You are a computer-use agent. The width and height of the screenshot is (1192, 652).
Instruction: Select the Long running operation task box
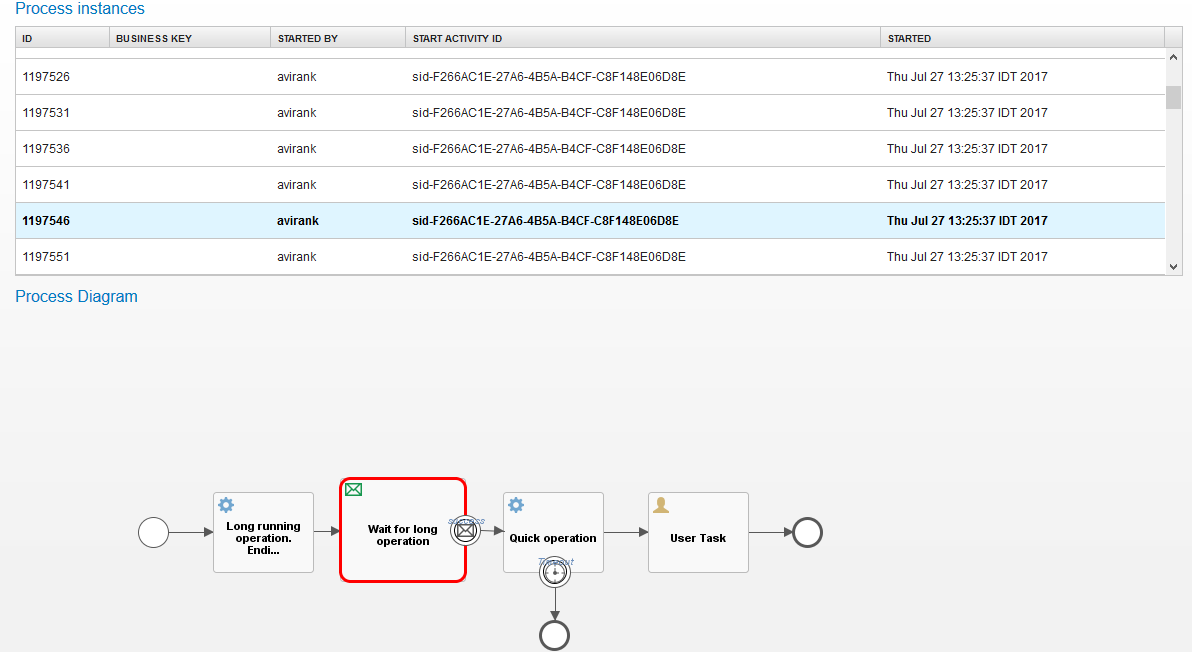(x=264, y=532)
